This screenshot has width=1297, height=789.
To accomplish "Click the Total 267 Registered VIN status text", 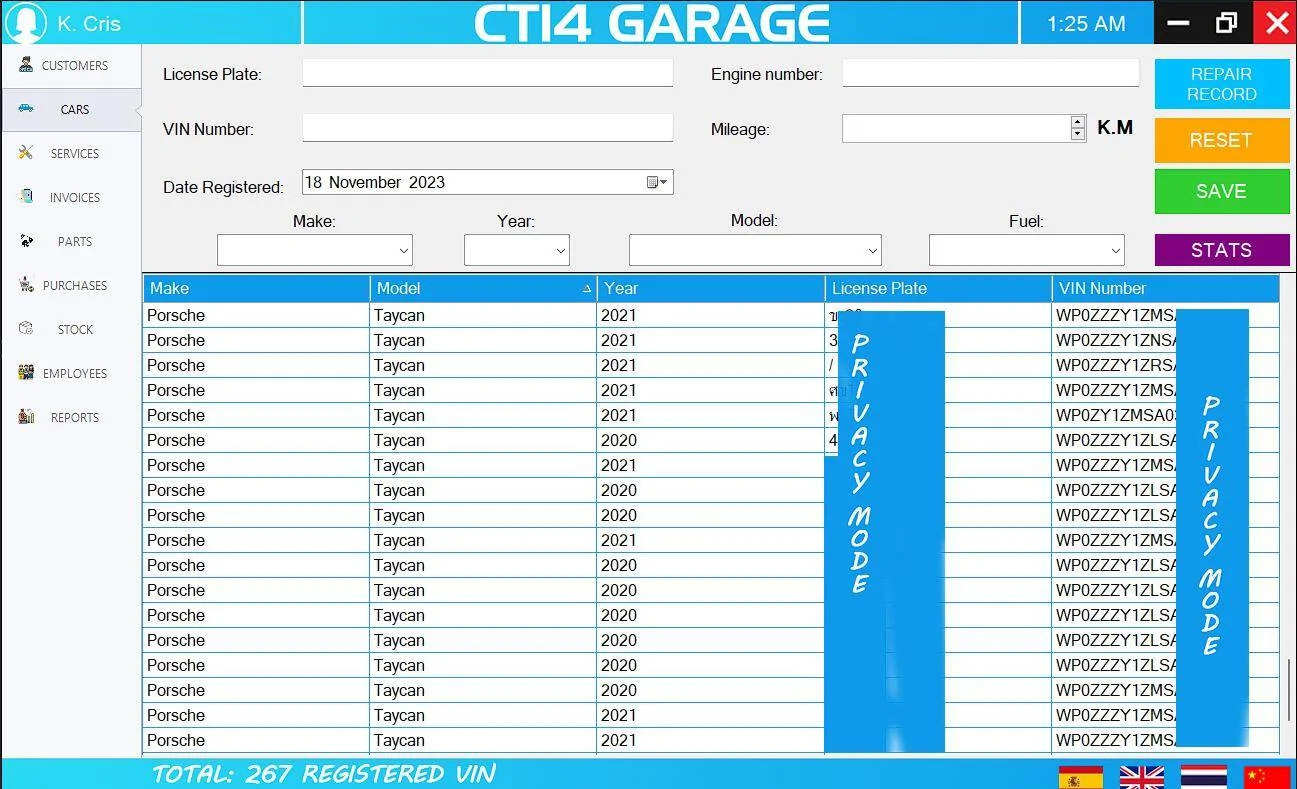I will [324, 774].
